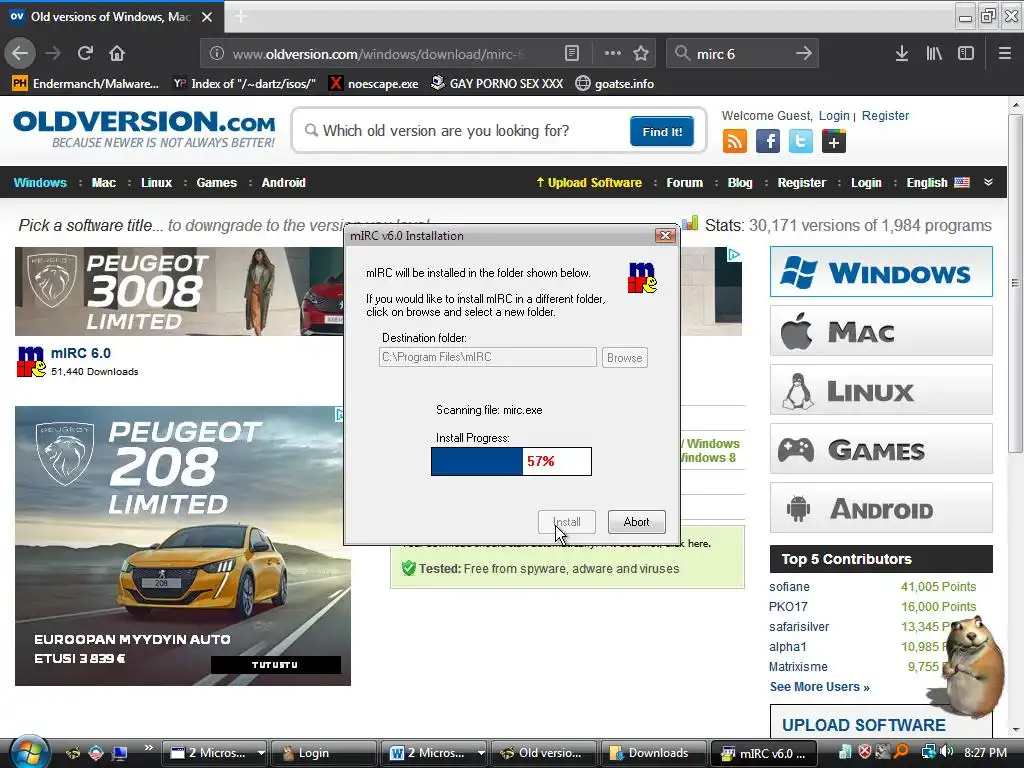
Task: Click the Login link beside Welcome Guest
Action: (x=834, y=116)
